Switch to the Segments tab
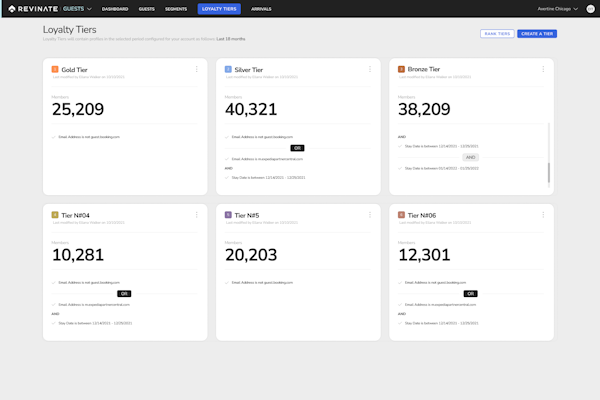Viewport: 600px width, 400px height. click(178, 8)
